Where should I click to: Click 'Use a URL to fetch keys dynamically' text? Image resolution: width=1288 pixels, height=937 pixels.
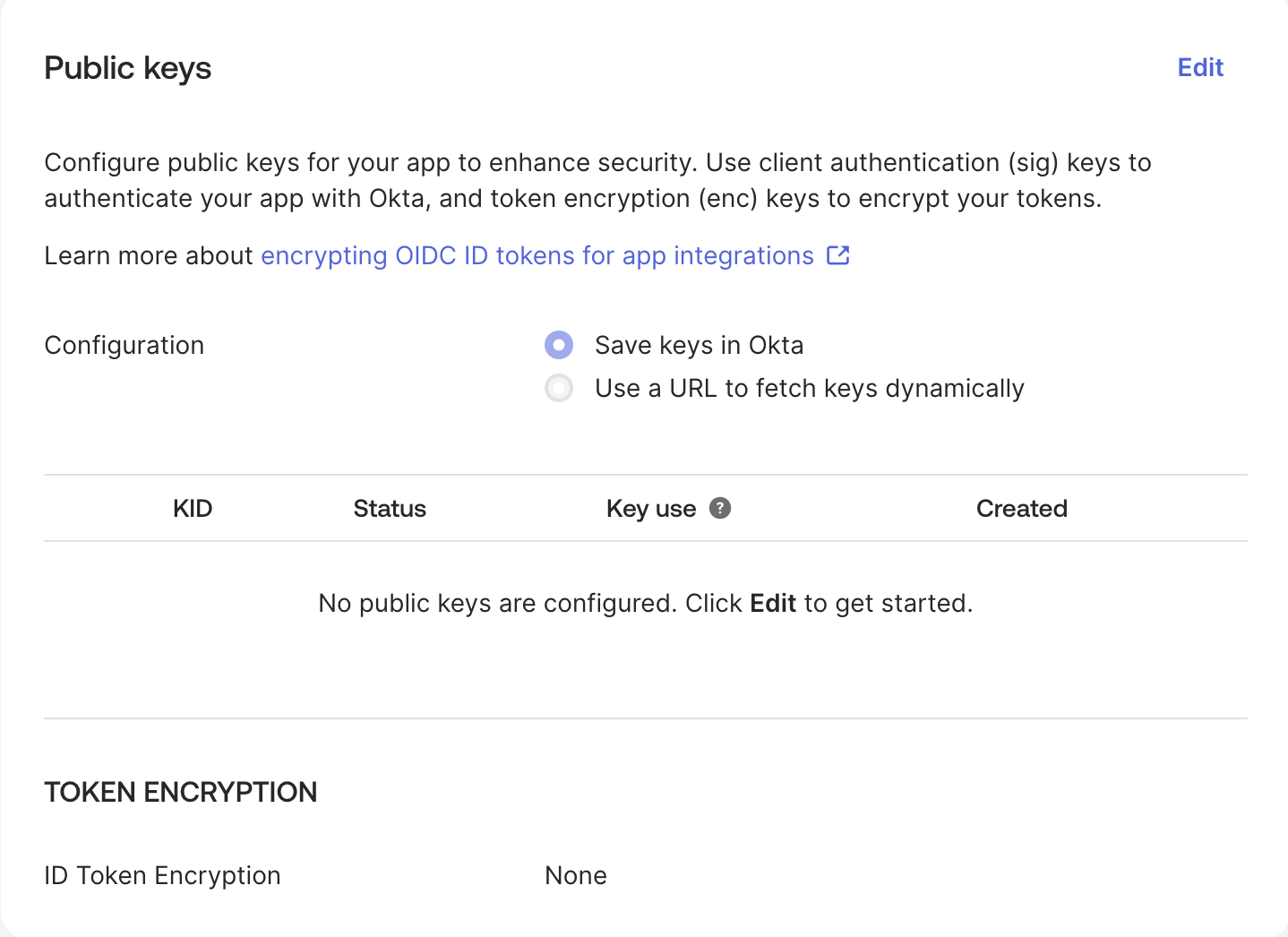point(809,389)
